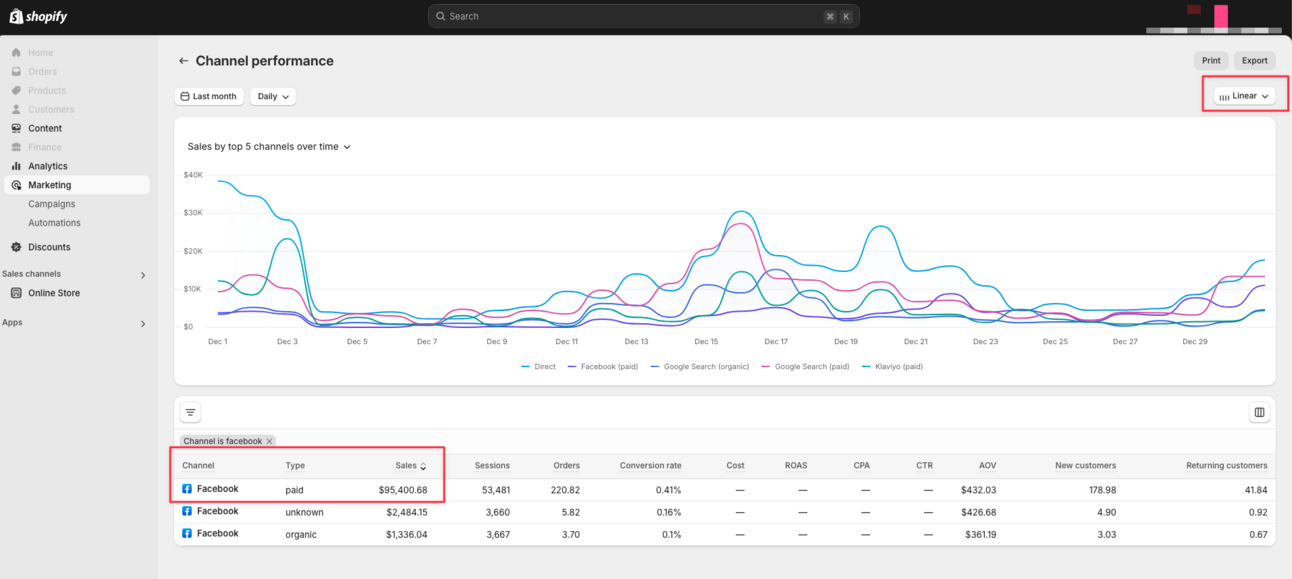Image resolution: width=1292 pixels, height=579 pixels.
Task: Toggle Facebook (paid) series in legend
Action: pos(603,367)
